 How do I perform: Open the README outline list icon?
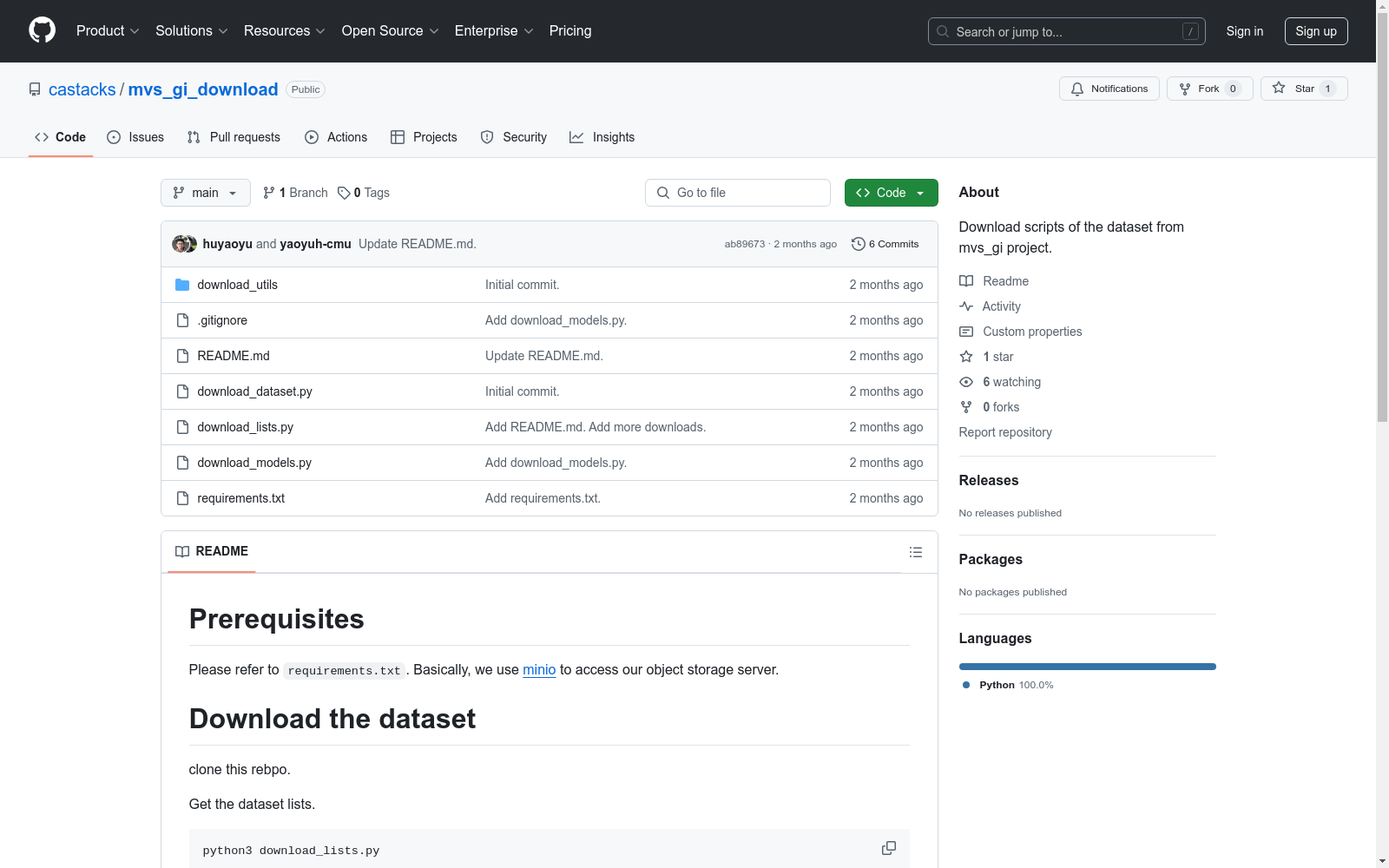pyautogui.click(x=915, y=552)
